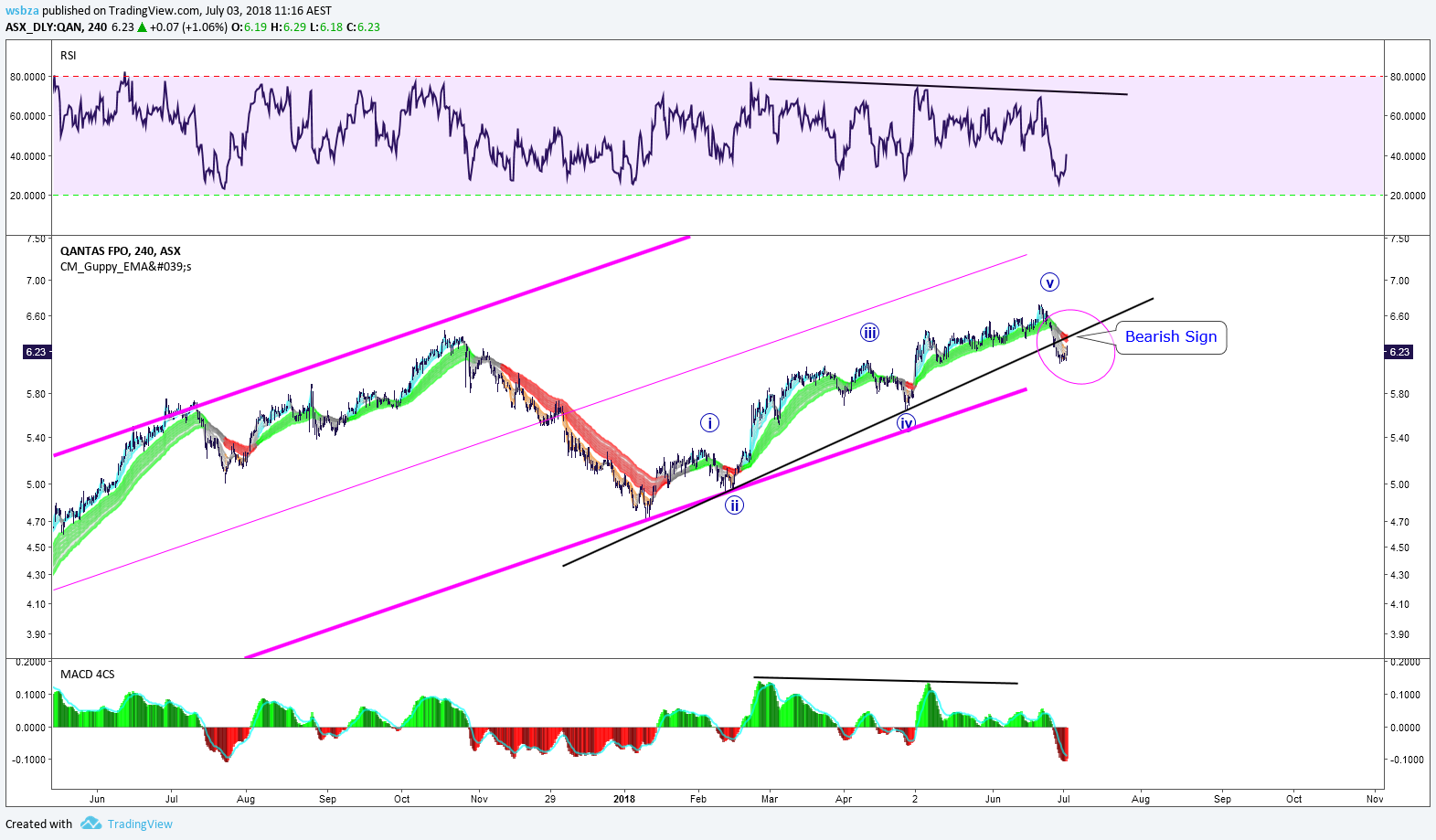This screenshot has width=1436, height=840.
Task: Click the TradingView cloud logo icon
Action: [x=90, y=824]
